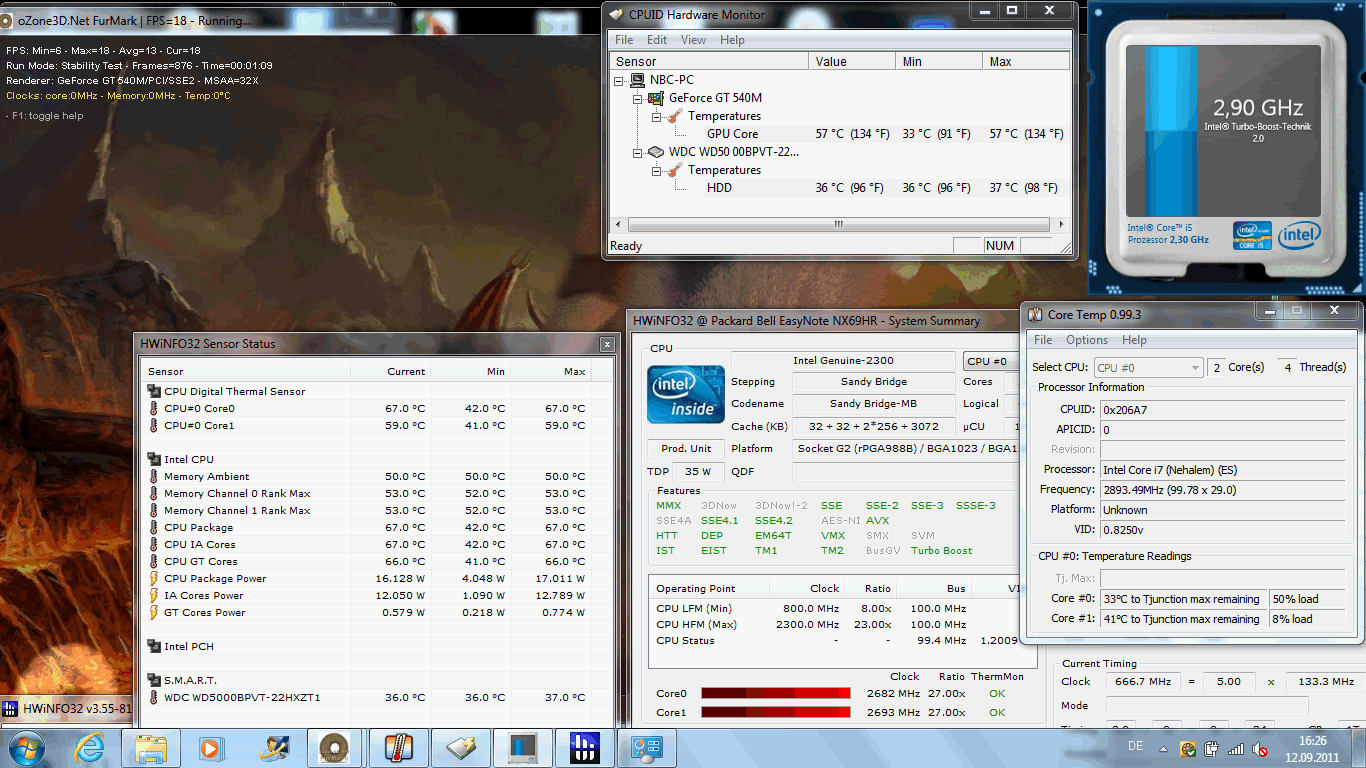Click HWMonitor scrollbar right arrow

[x=1062, y=225]
